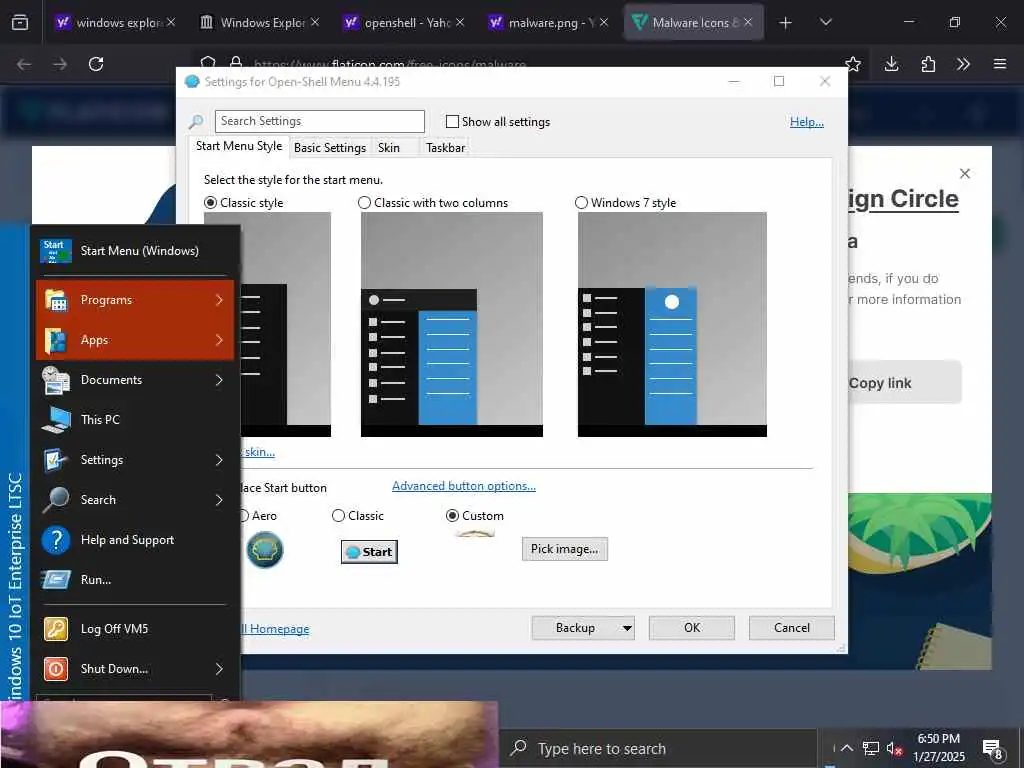This screenshot has height=768, width=1024.
Task: Open the Backup dropdown button
Action: pos(583,628)
